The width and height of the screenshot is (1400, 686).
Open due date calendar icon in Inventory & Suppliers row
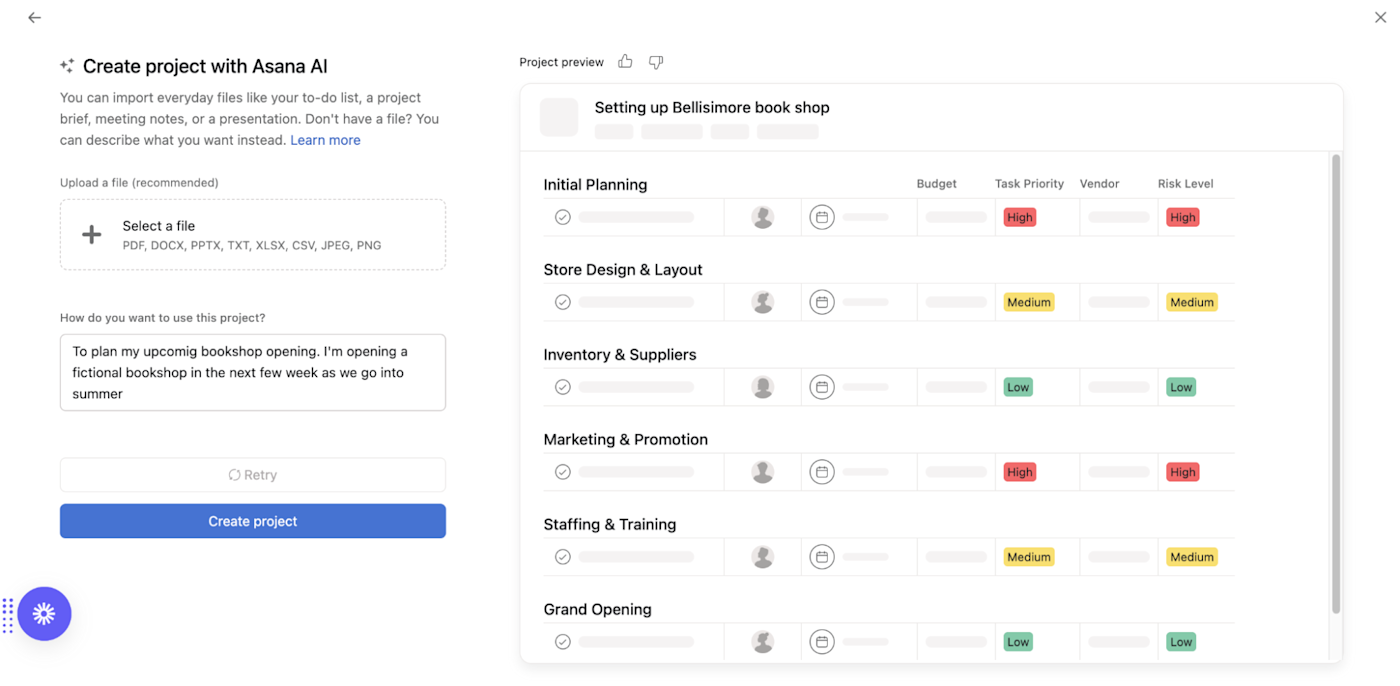pos(822,387)
